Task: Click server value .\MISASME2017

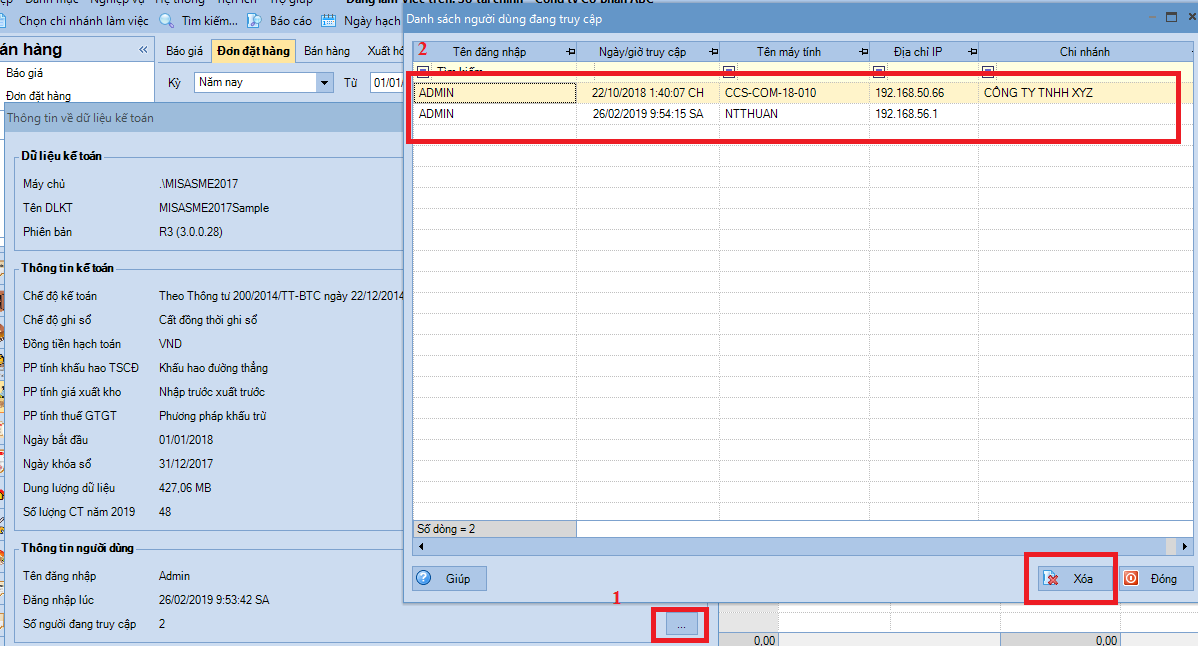Action: coord(199,184)
